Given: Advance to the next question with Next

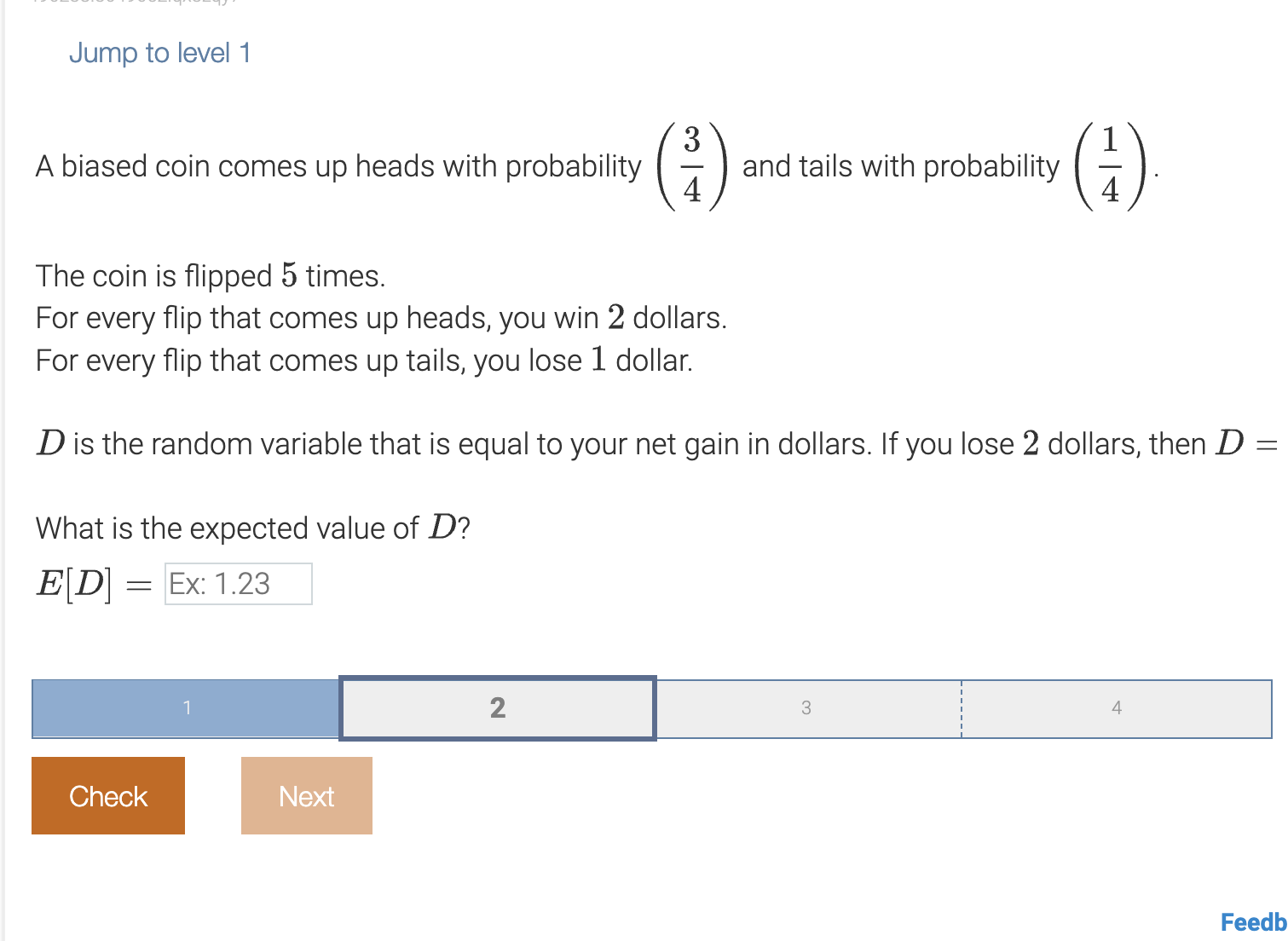Looking at the screenshot, I should [x=306, y=795].
